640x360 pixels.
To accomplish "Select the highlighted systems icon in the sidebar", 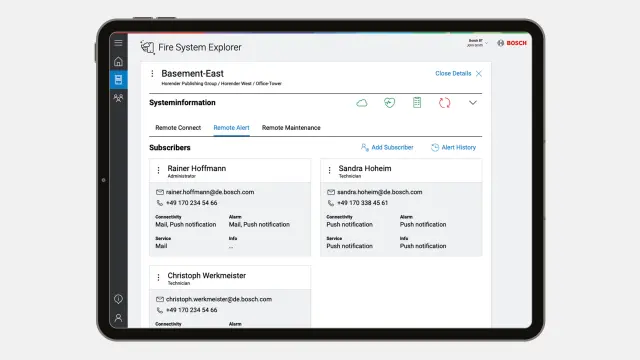I will pos(118,80).
